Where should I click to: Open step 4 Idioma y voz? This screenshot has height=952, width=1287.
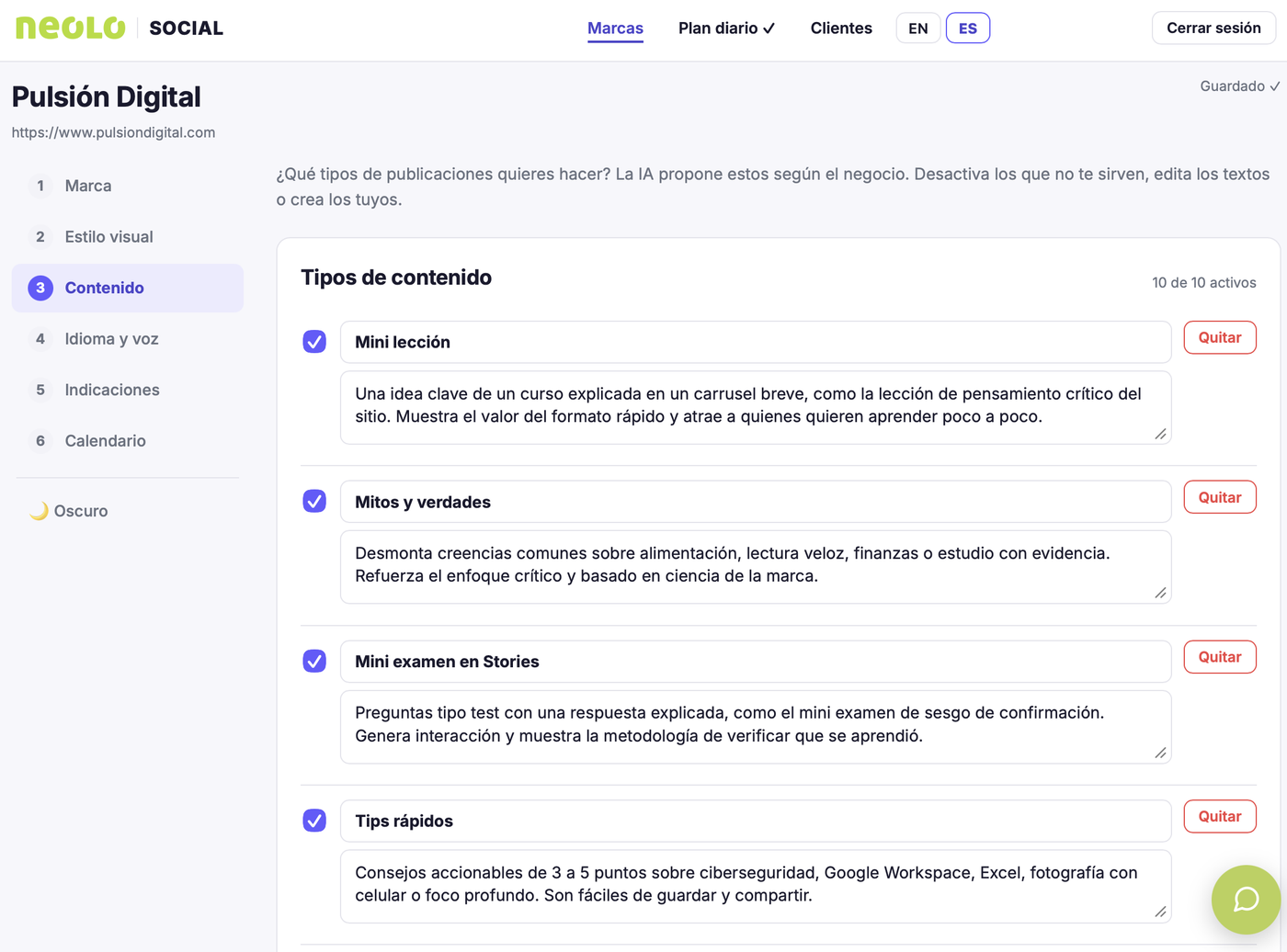[x=128, y=339]
